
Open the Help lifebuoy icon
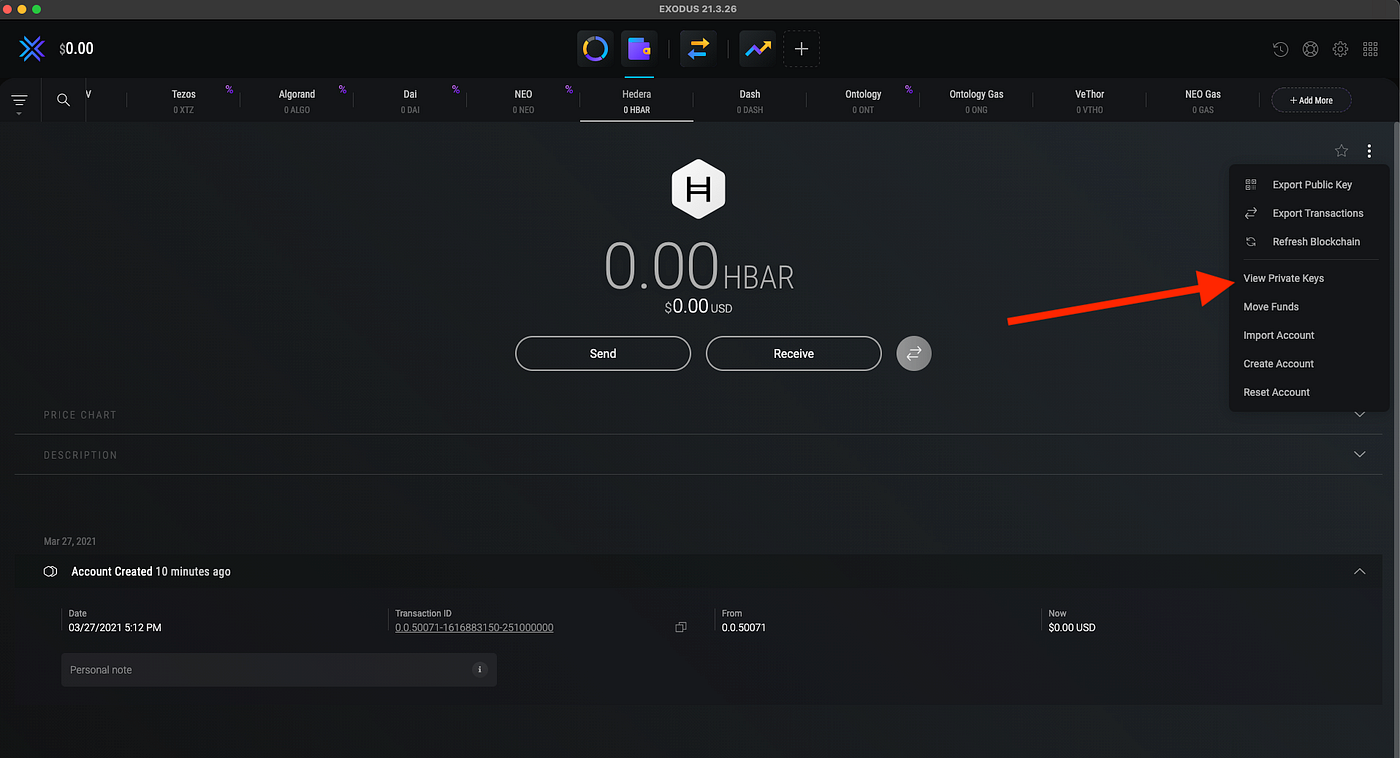(x=1310, y=49)
